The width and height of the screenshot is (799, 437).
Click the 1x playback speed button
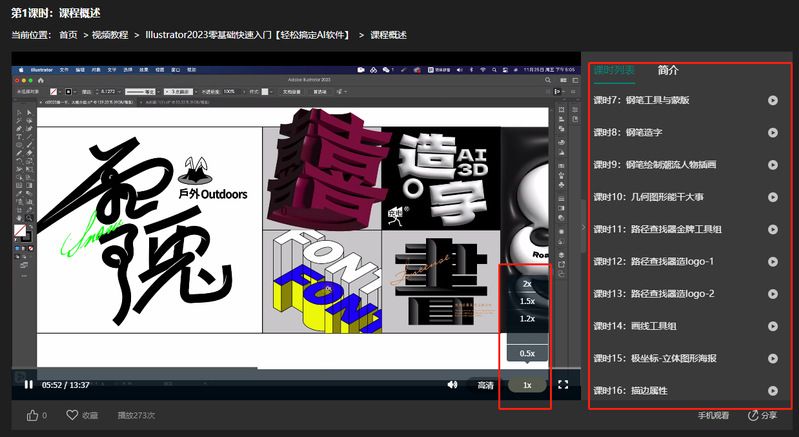click(x=527, y=385)
